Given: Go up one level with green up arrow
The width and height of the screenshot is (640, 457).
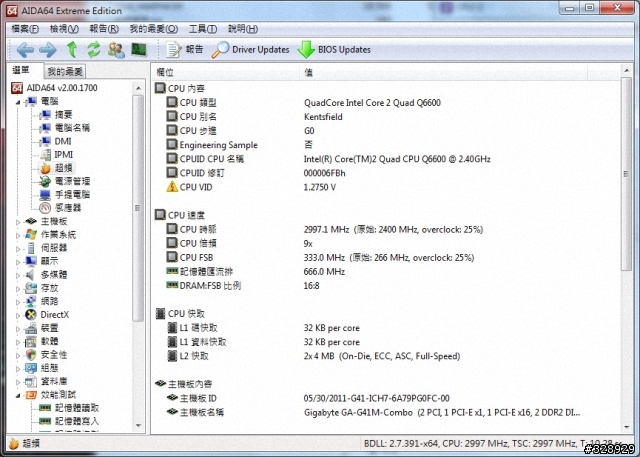Looking at the screenshot, I should point(72,49).
